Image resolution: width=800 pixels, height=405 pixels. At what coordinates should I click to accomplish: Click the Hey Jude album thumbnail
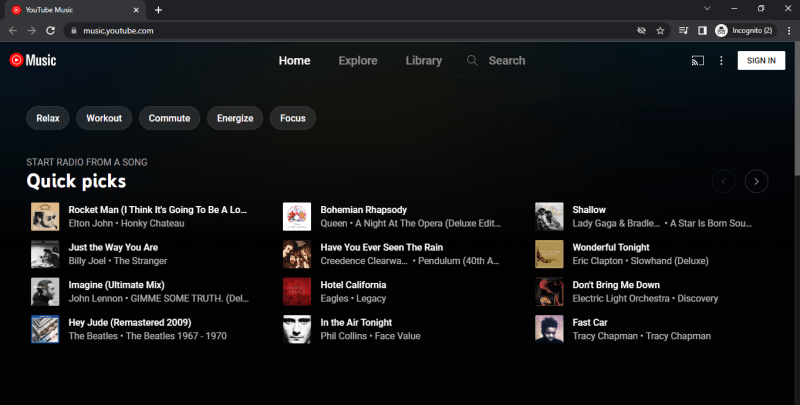click(45, 329)
